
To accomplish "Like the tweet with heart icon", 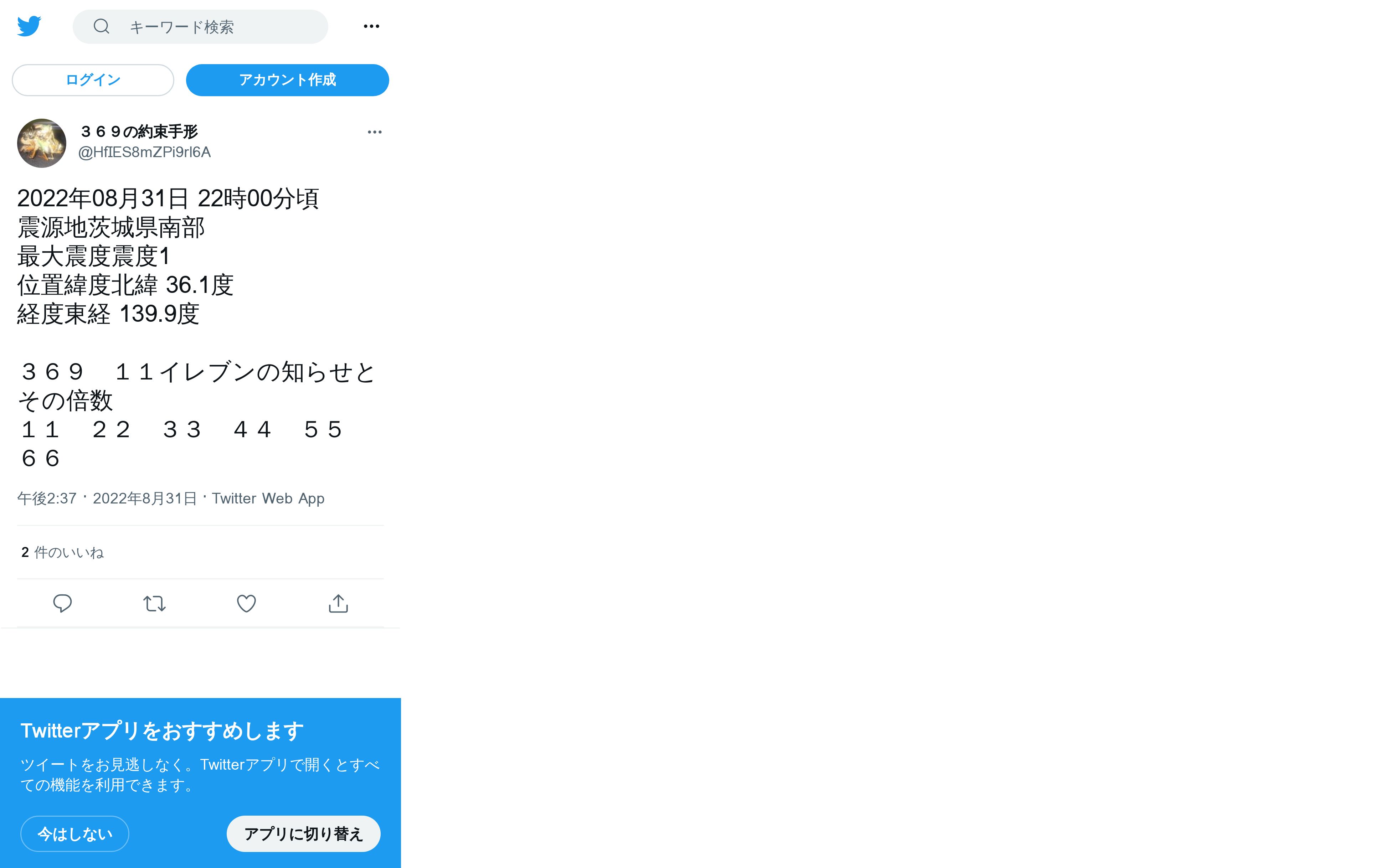I will [x=246, y=603].
